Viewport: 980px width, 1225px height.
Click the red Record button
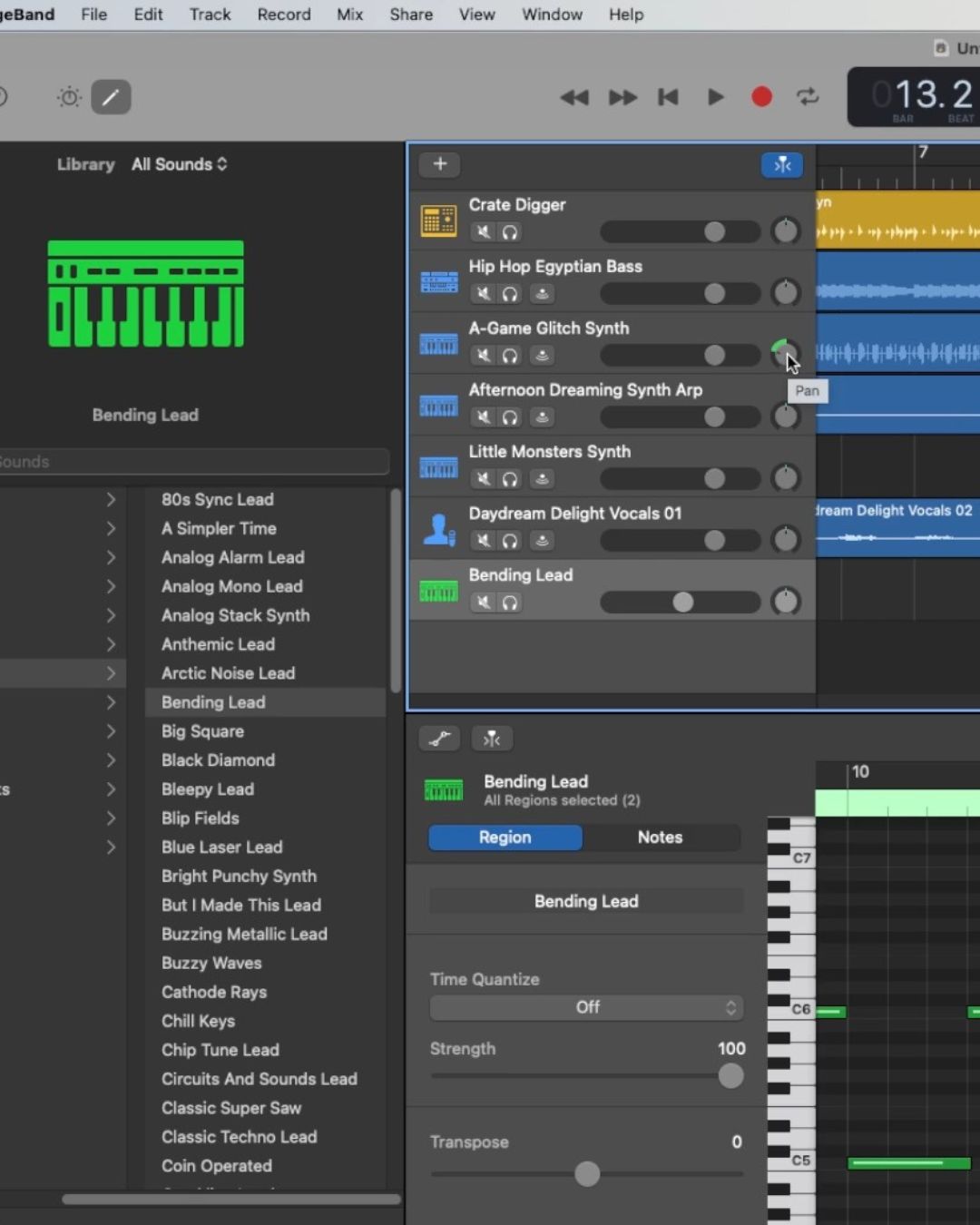(x=762, y=97)
